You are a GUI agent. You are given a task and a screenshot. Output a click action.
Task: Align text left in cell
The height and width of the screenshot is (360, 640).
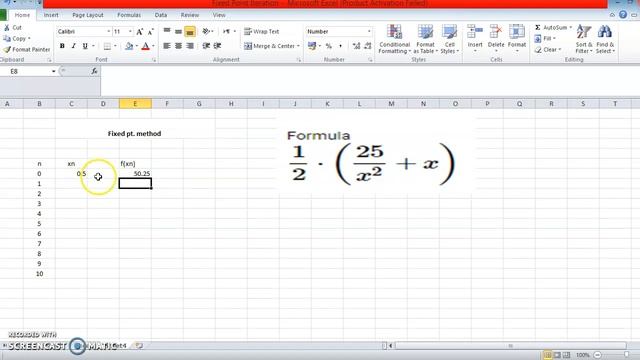167,46
